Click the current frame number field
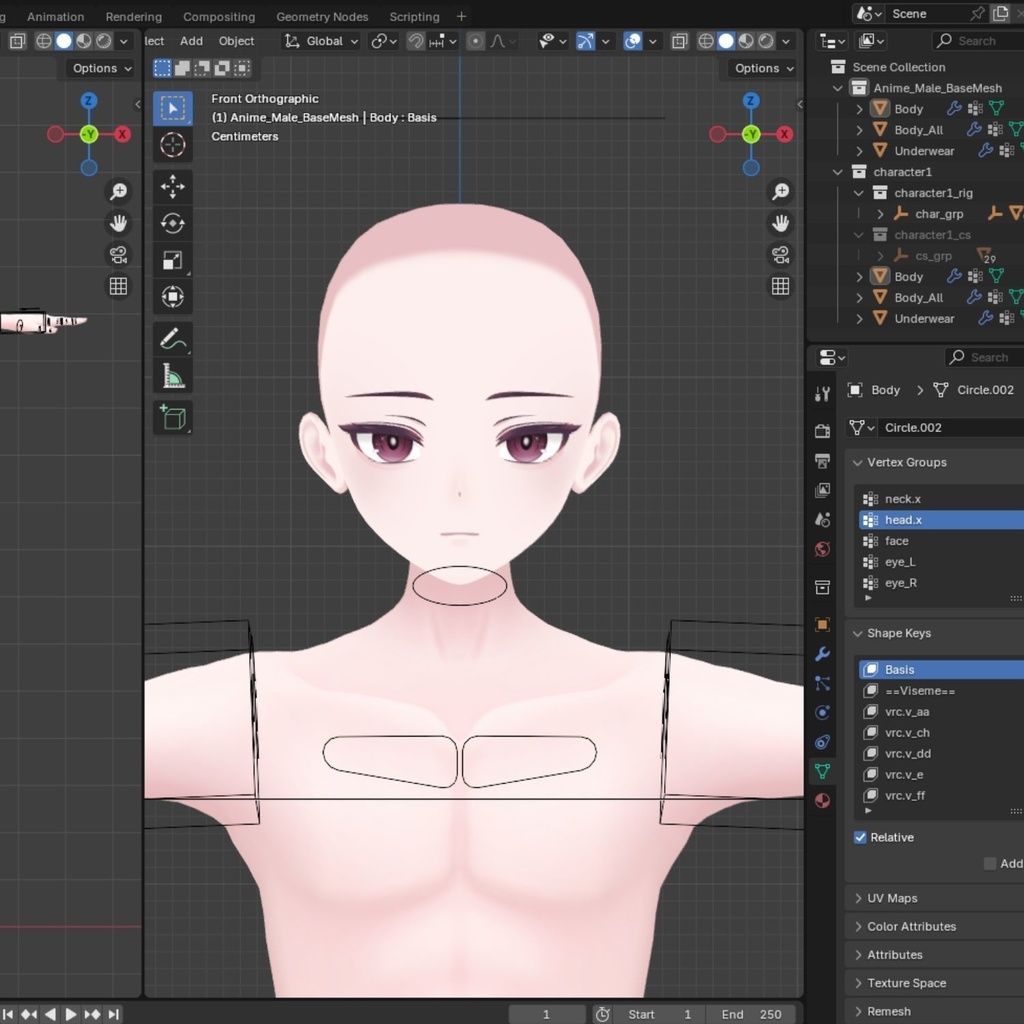 (547, 1013)
